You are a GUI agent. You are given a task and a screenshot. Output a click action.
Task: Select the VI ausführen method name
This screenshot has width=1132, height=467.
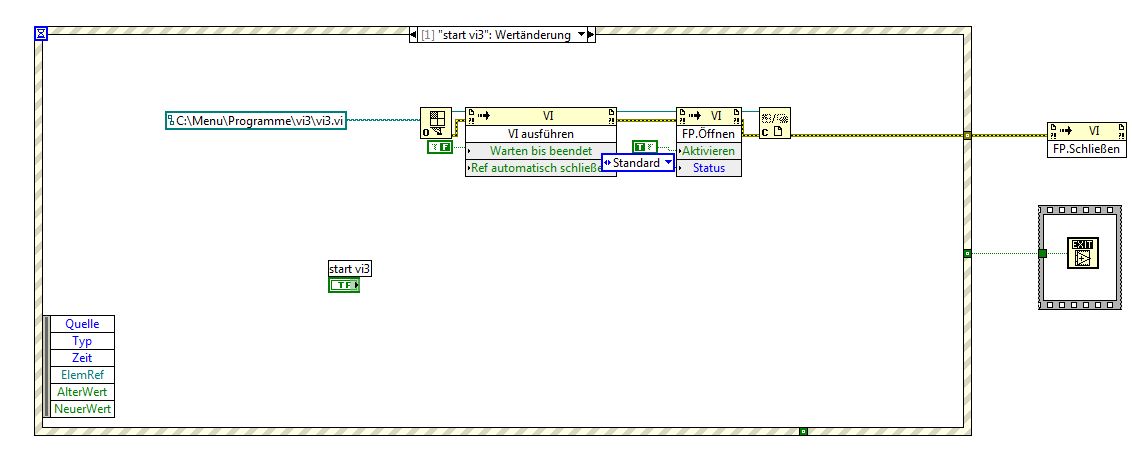pos(541,134)
